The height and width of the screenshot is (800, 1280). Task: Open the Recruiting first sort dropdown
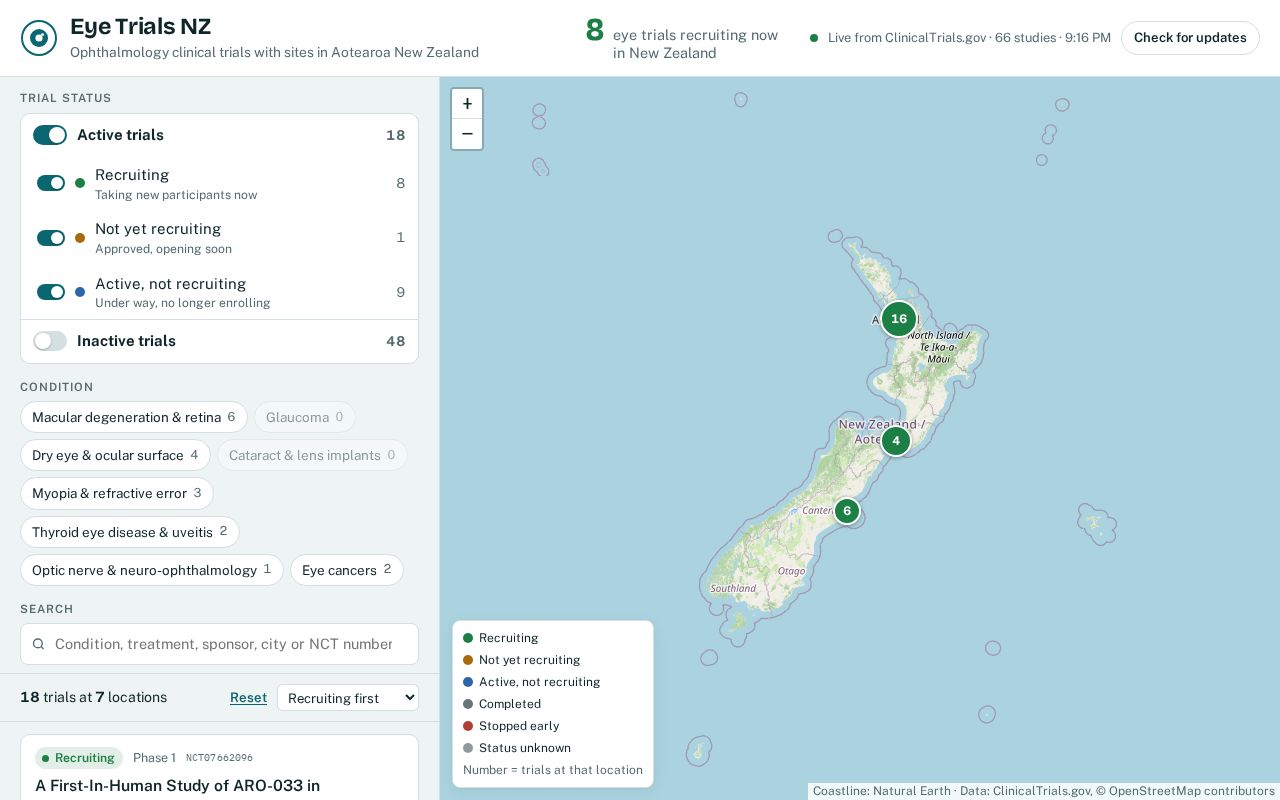click(348, 698)
